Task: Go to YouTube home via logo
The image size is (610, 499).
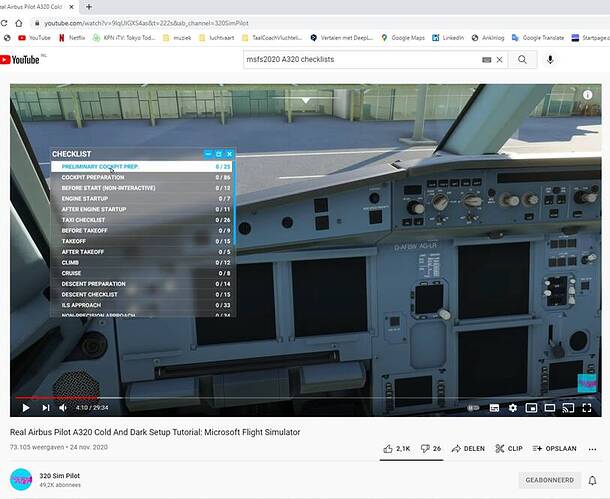Action: click(x=20, y=60)
